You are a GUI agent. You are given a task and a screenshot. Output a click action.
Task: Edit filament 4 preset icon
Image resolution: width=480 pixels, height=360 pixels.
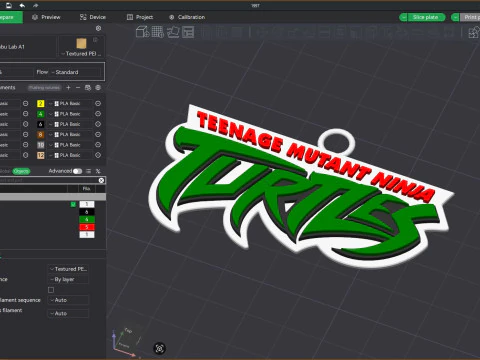[x=98, y=114]
